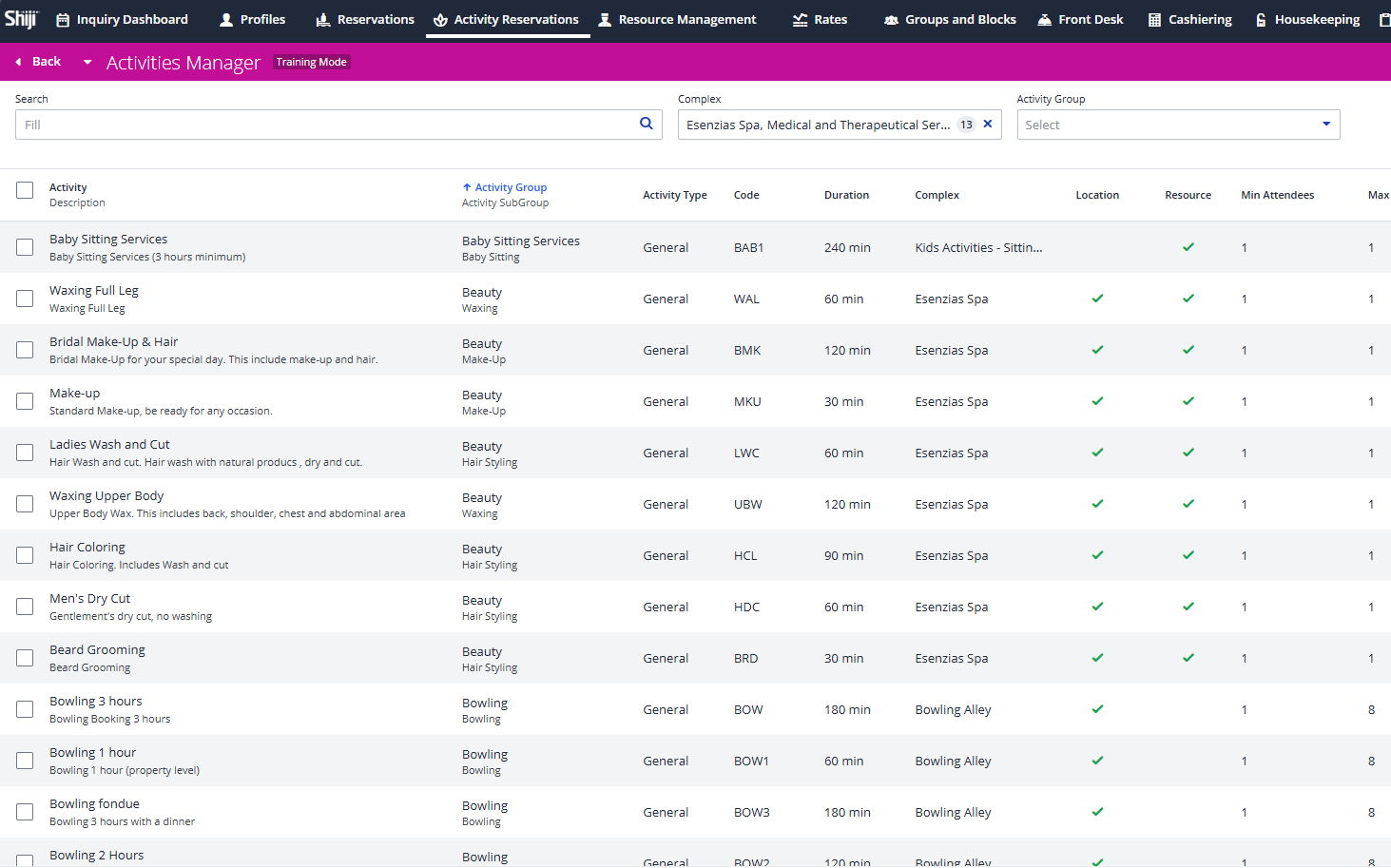Click the Shiji logo icon

pos(20,18)
